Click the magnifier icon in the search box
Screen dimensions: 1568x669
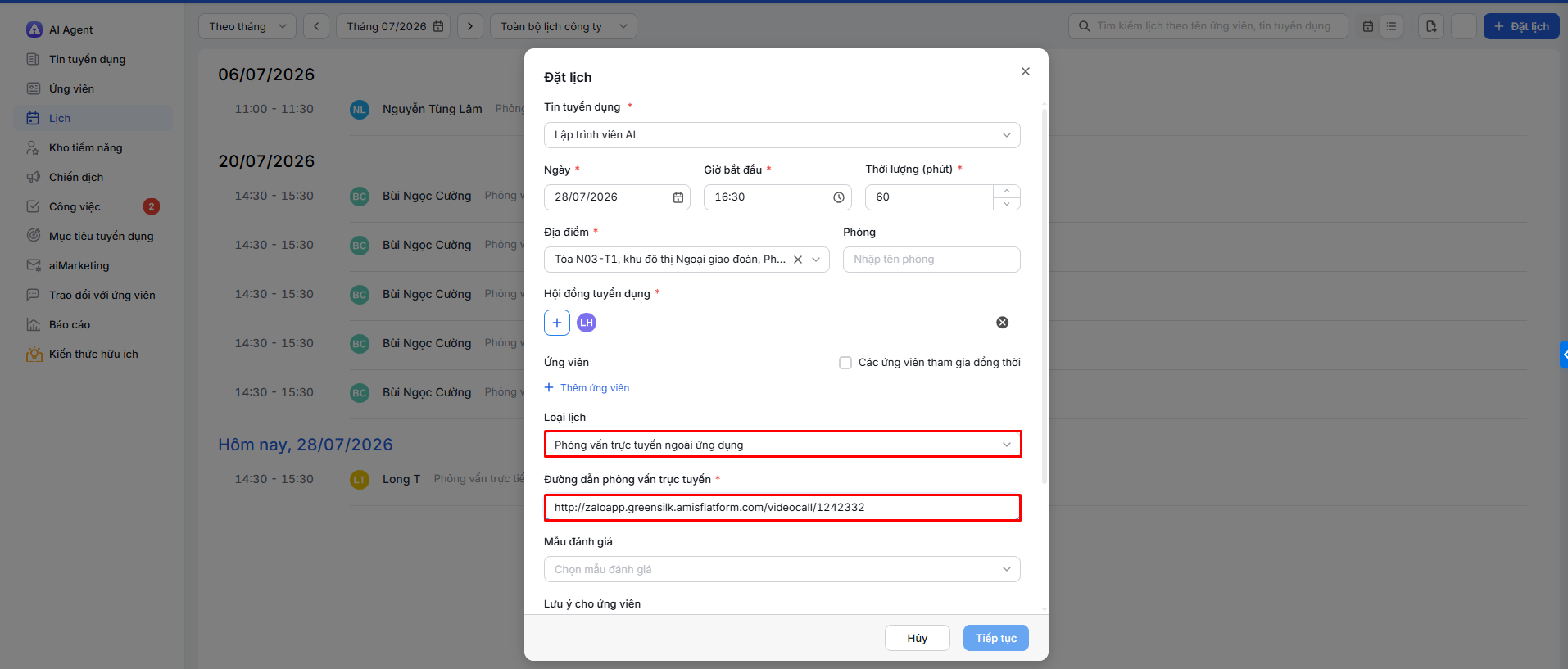pos(1084,26)
